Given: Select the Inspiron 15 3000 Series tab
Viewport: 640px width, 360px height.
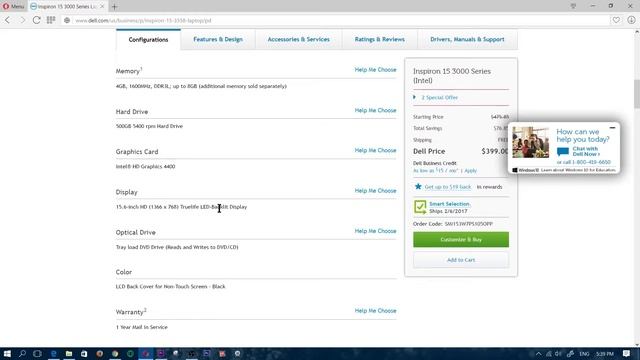Looking at the screenshot, I should (x=67, y=6).
